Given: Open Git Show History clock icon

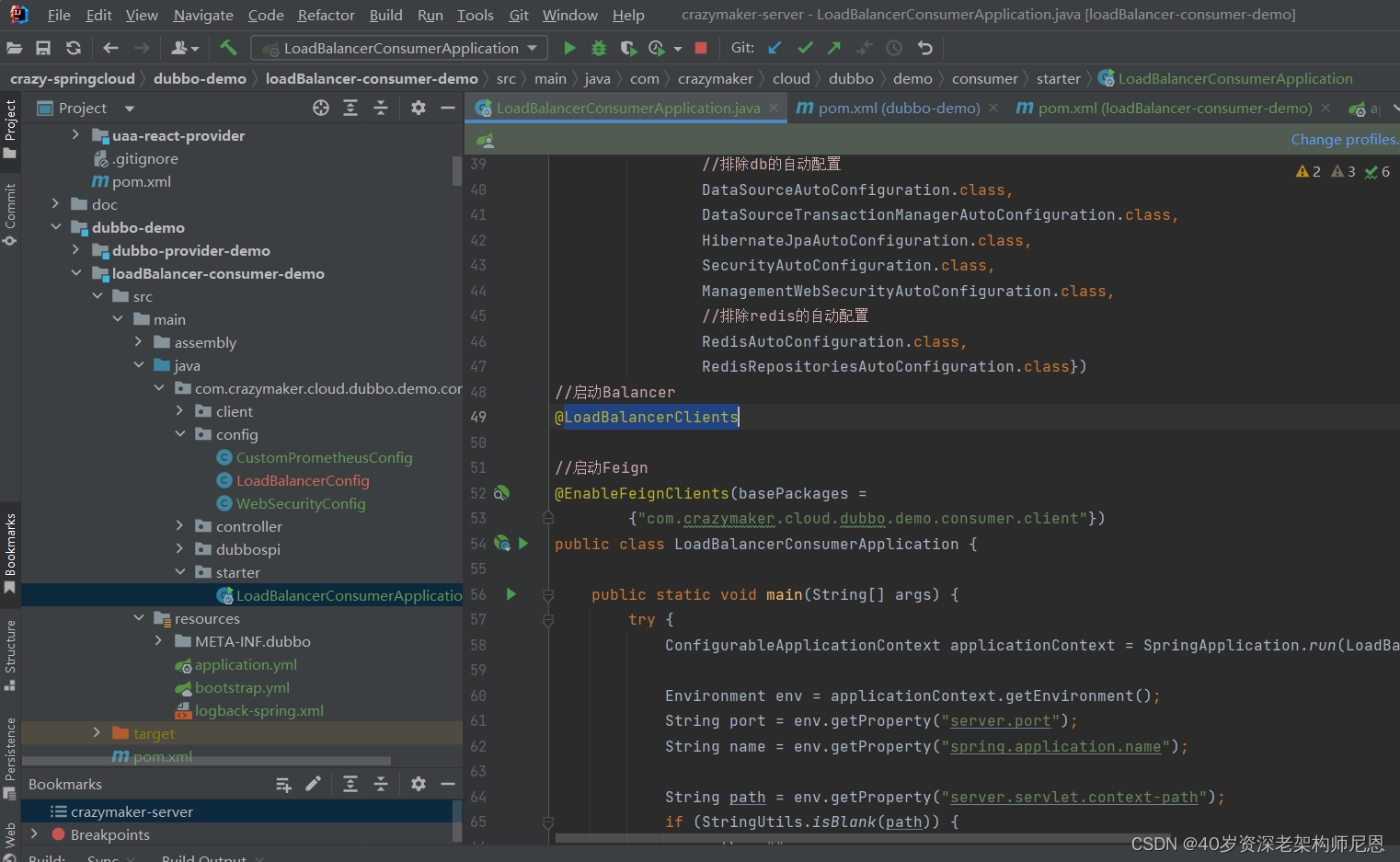Looking at the screenshot, I should [x=894, y=48].
